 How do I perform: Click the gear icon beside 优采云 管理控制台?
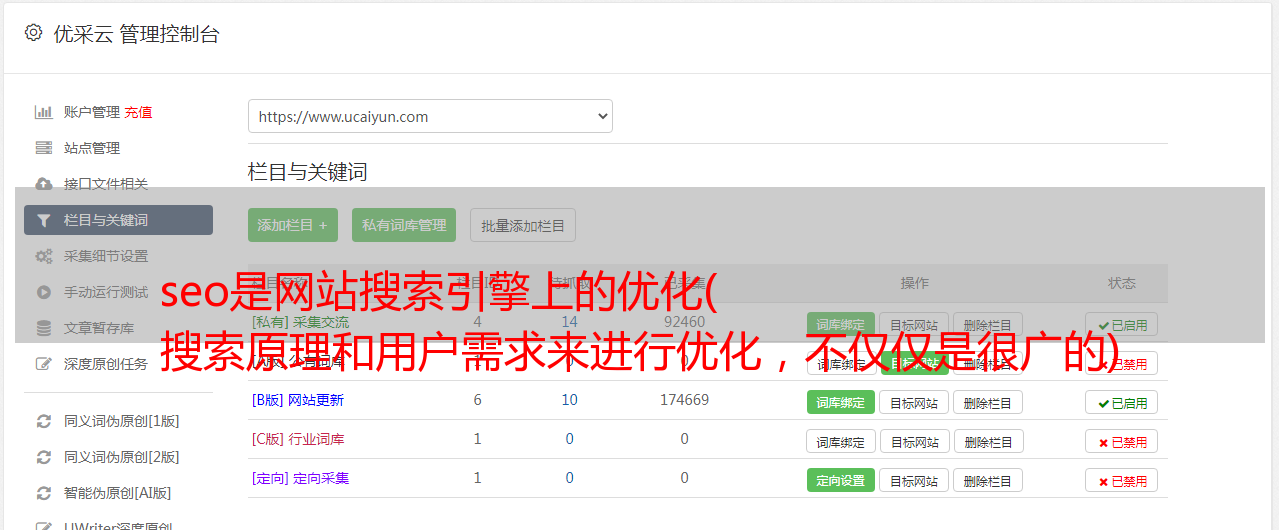(33, 33)
